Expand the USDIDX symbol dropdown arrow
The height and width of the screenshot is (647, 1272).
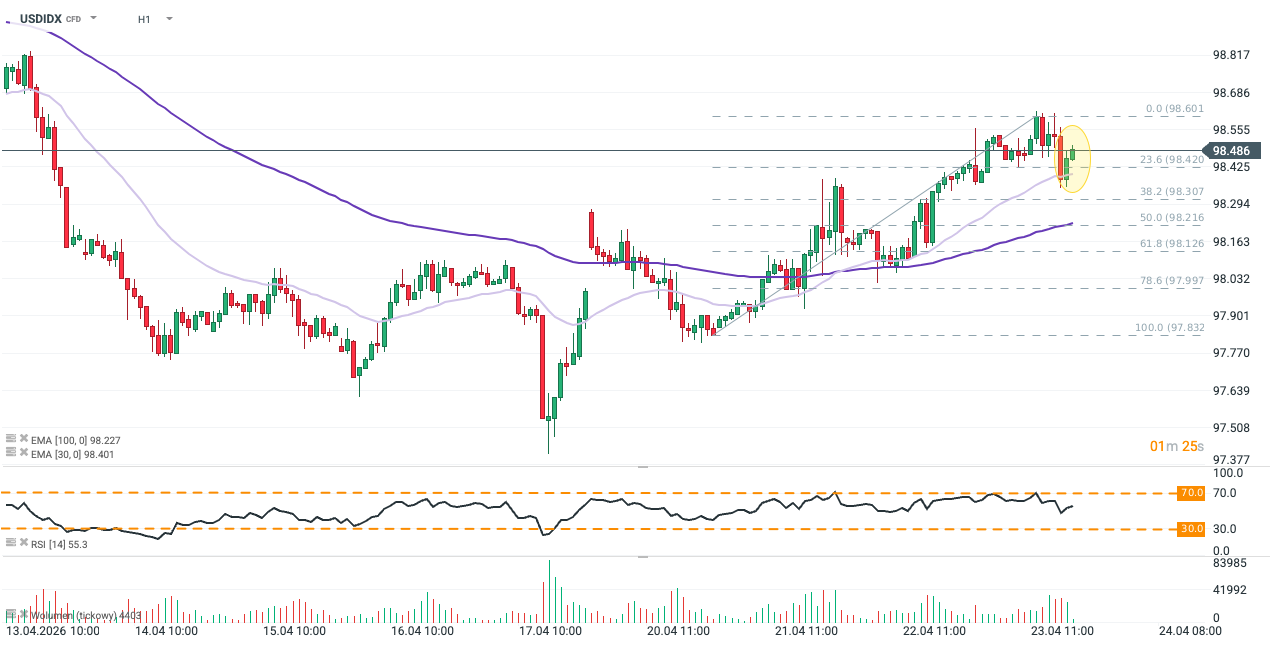click(93, 18)
